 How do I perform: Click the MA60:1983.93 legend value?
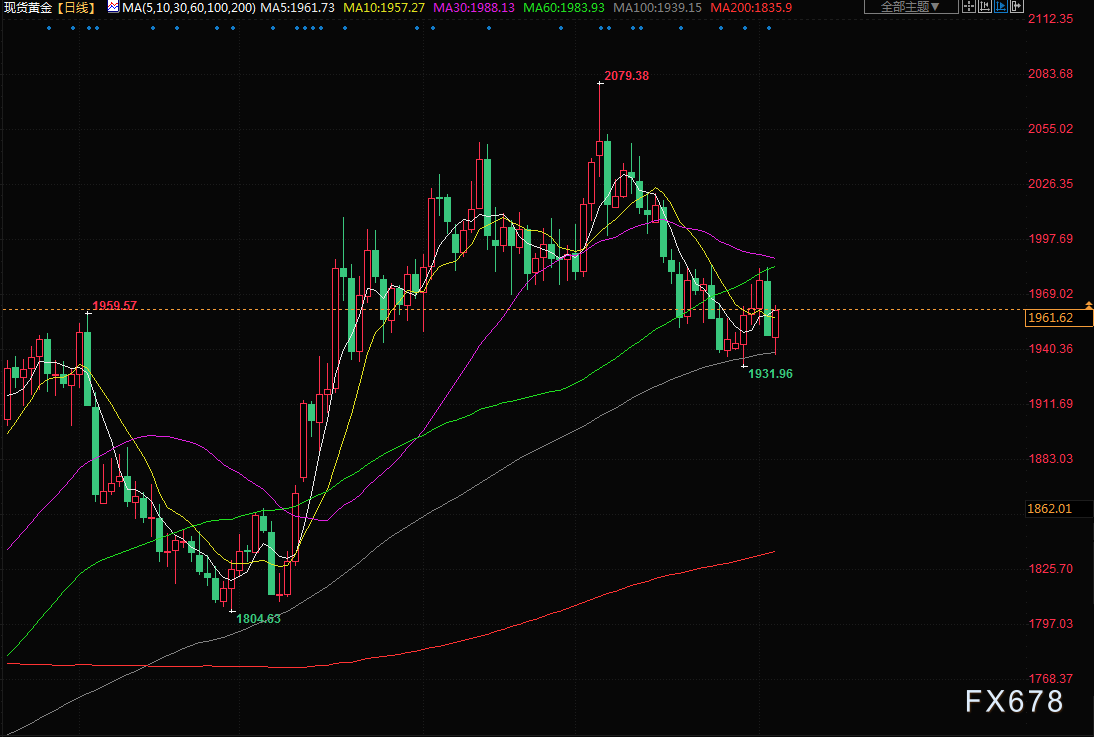(564, 8)
